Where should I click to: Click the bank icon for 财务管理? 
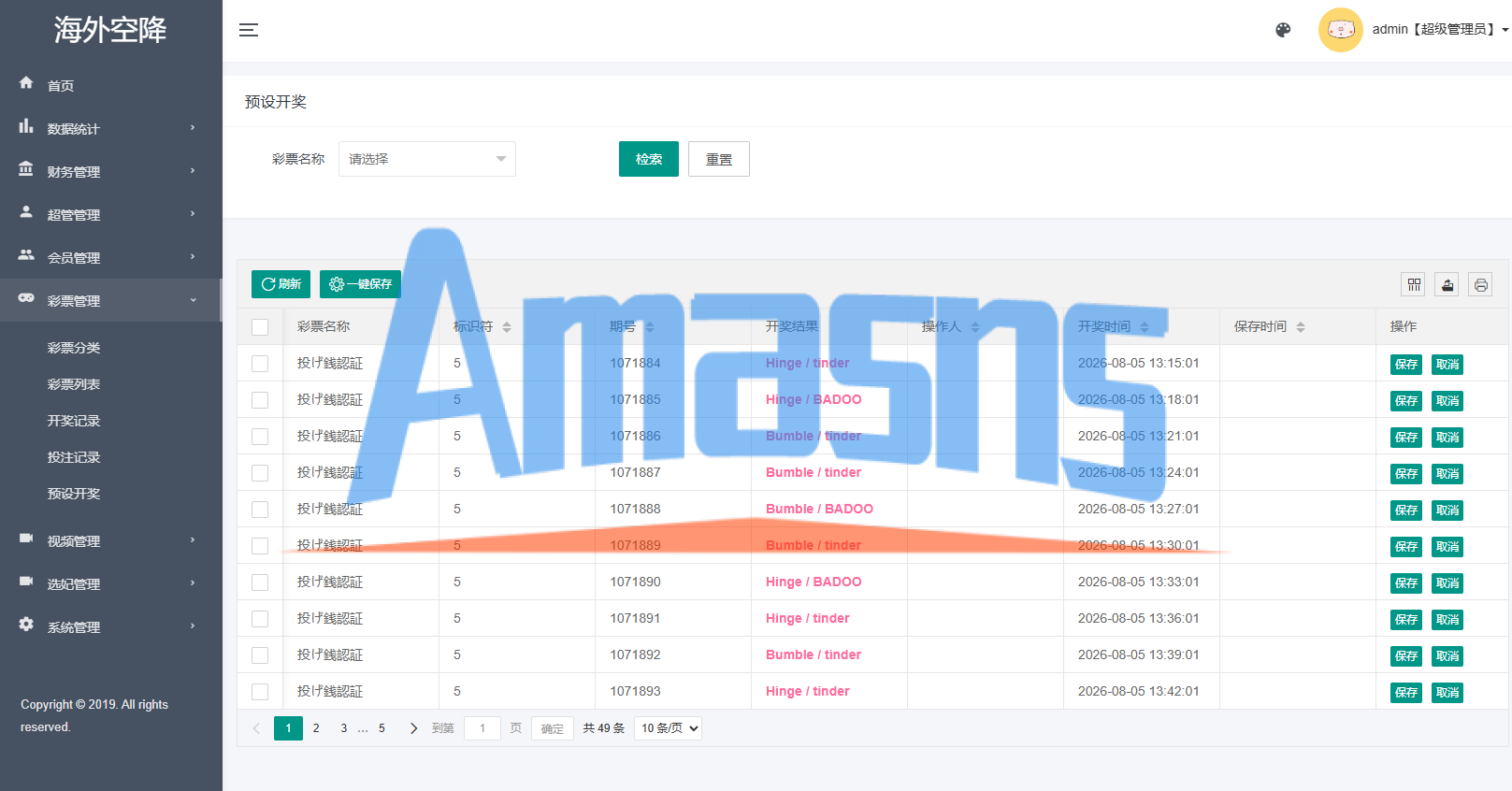pos(26,169)
